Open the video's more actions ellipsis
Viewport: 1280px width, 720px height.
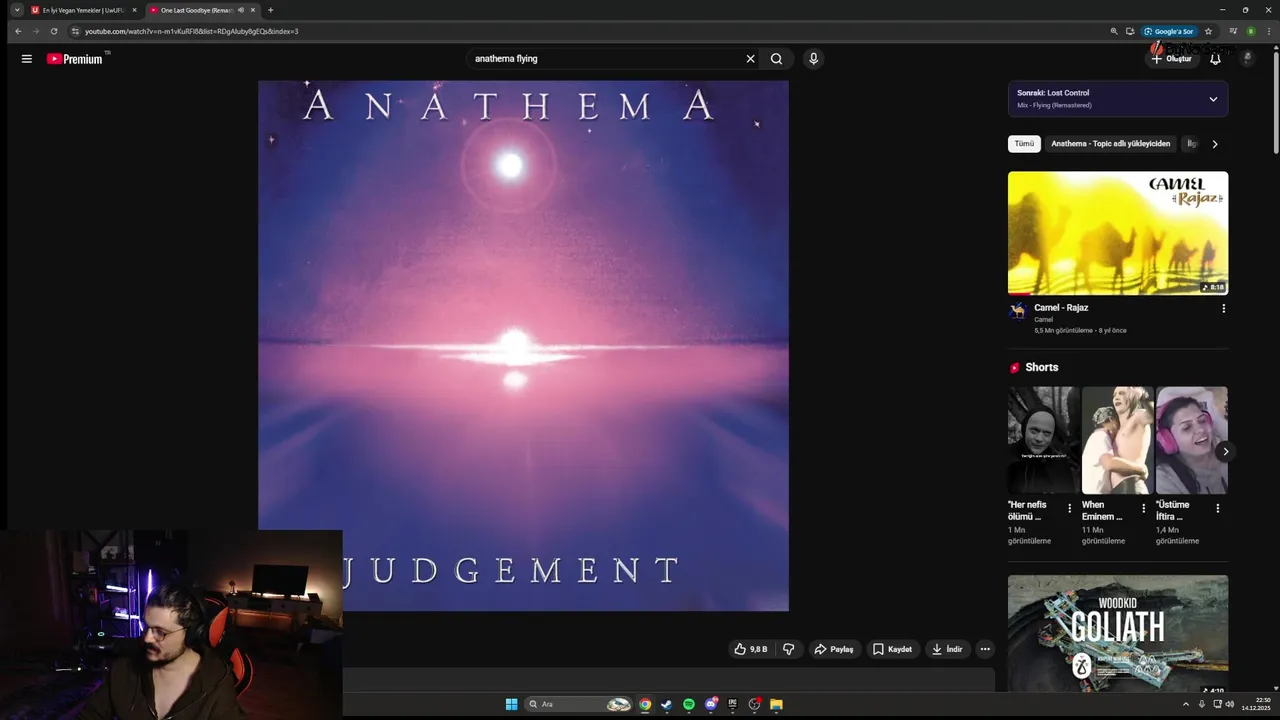point(985,649)
